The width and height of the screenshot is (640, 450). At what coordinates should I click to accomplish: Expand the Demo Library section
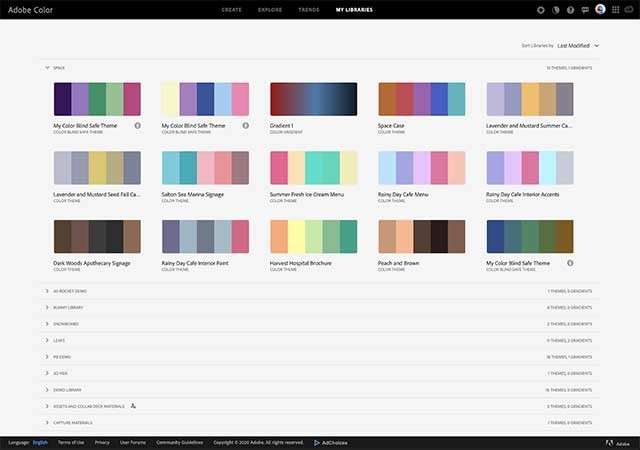(x=47, y=390)
